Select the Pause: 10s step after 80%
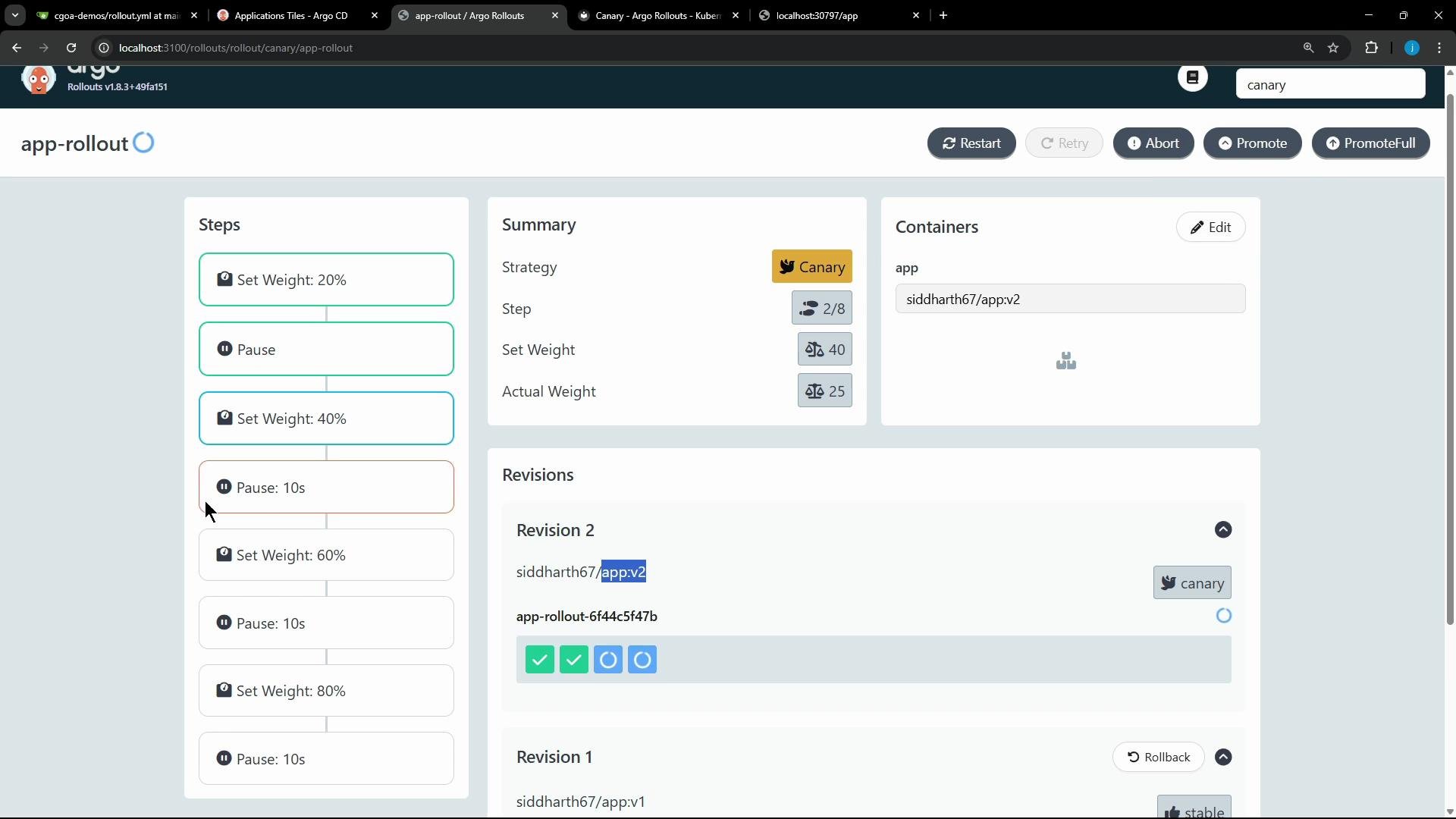1456x819 pixels. coord(326,758)
